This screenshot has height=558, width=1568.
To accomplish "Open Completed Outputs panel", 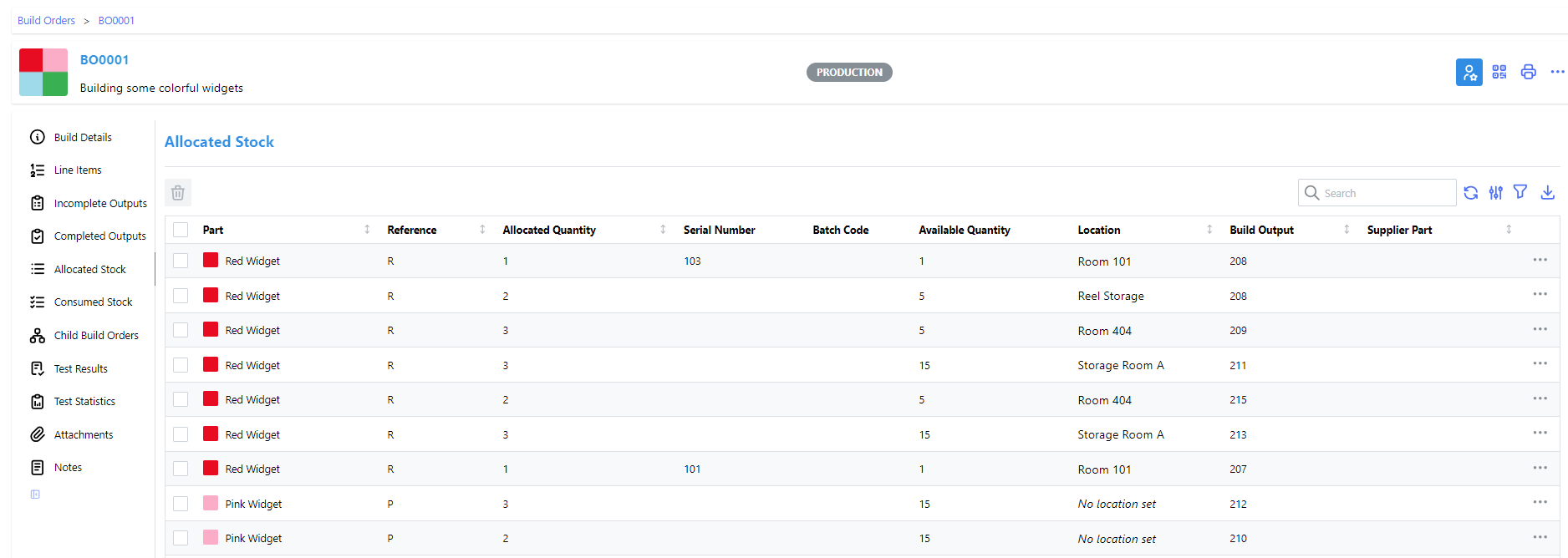I will [x=99, y=236].
